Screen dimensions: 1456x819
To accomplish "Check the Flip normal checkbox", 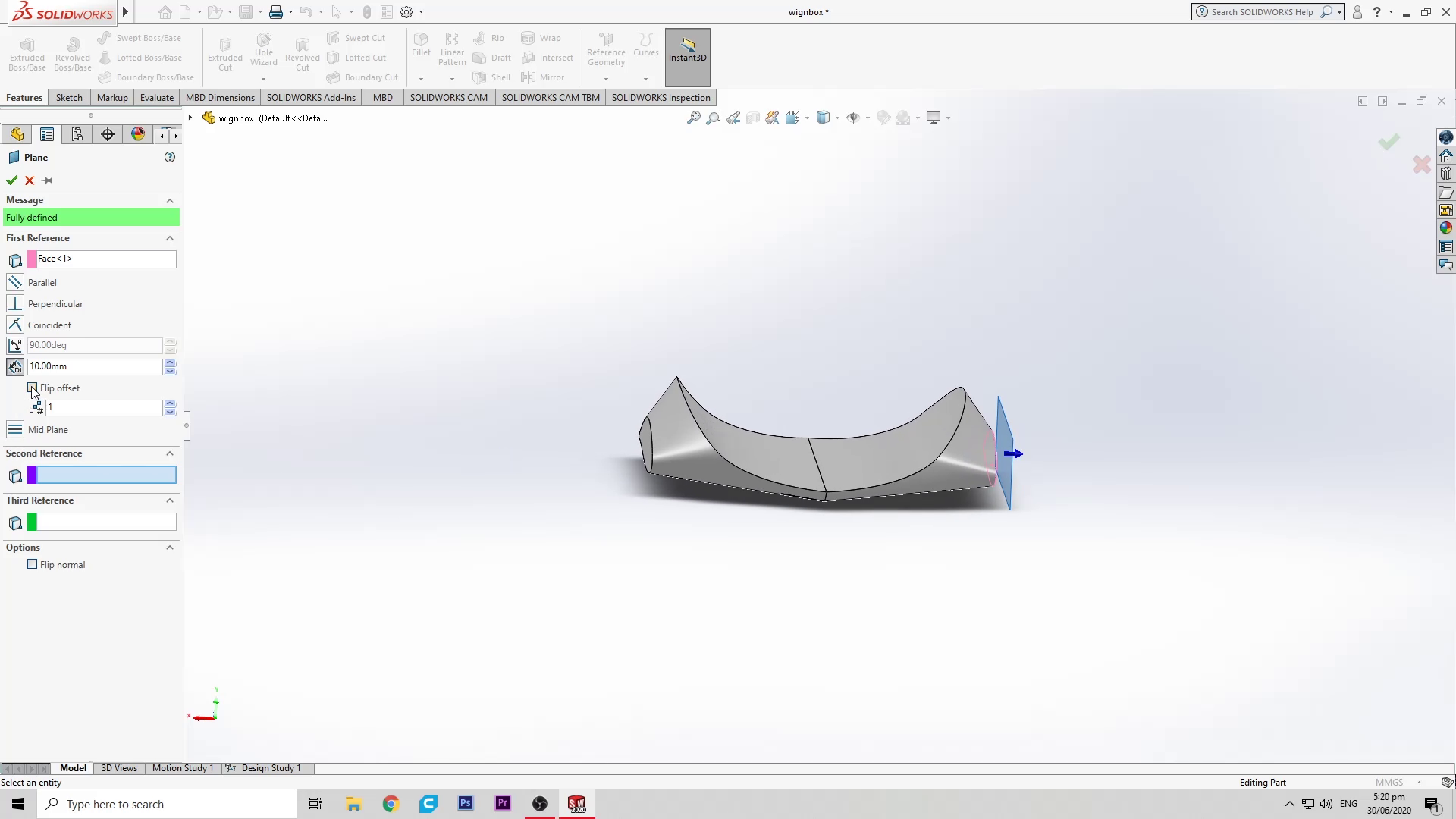I will point(33,564).
